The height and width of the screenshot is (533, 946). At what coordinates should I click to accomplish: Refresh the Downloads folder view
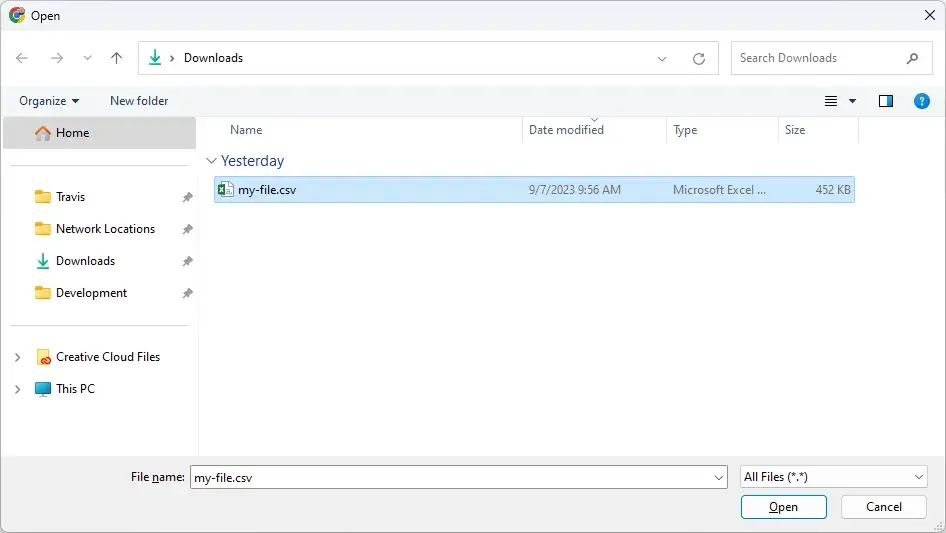[x=699, y=59]
